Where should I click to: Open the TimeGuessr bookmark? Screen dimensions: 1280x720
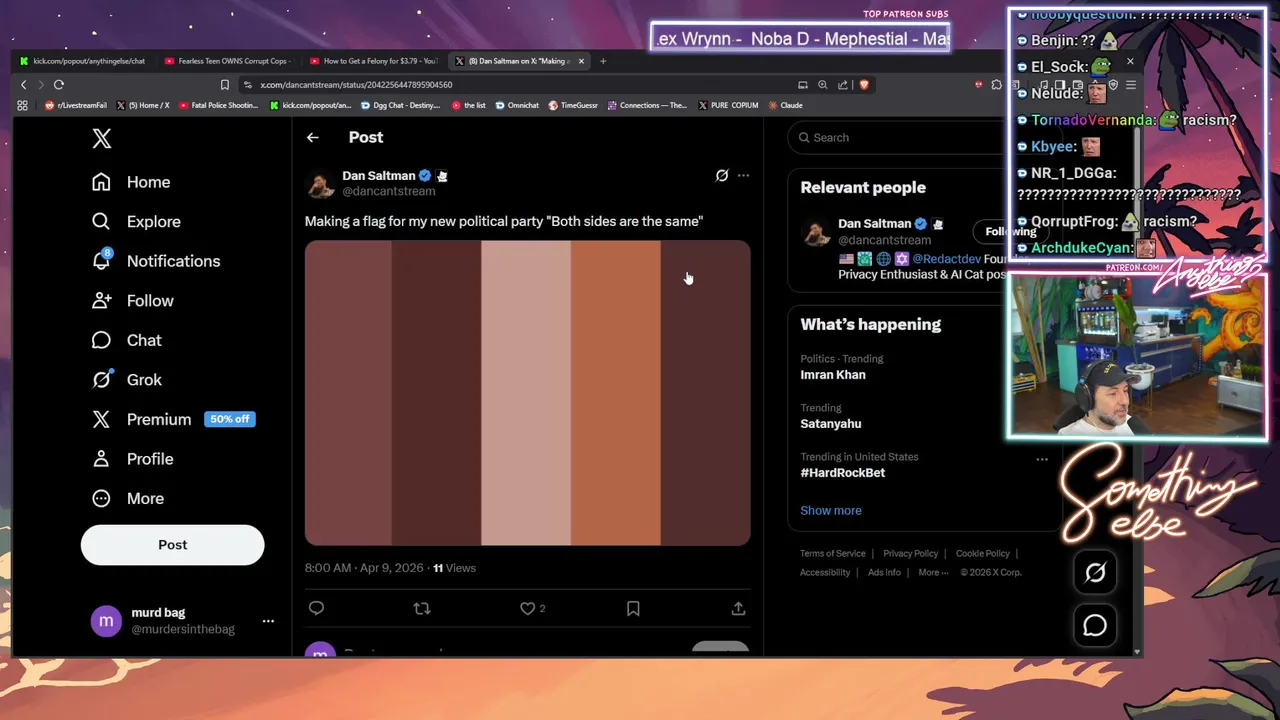coord(572,105)
